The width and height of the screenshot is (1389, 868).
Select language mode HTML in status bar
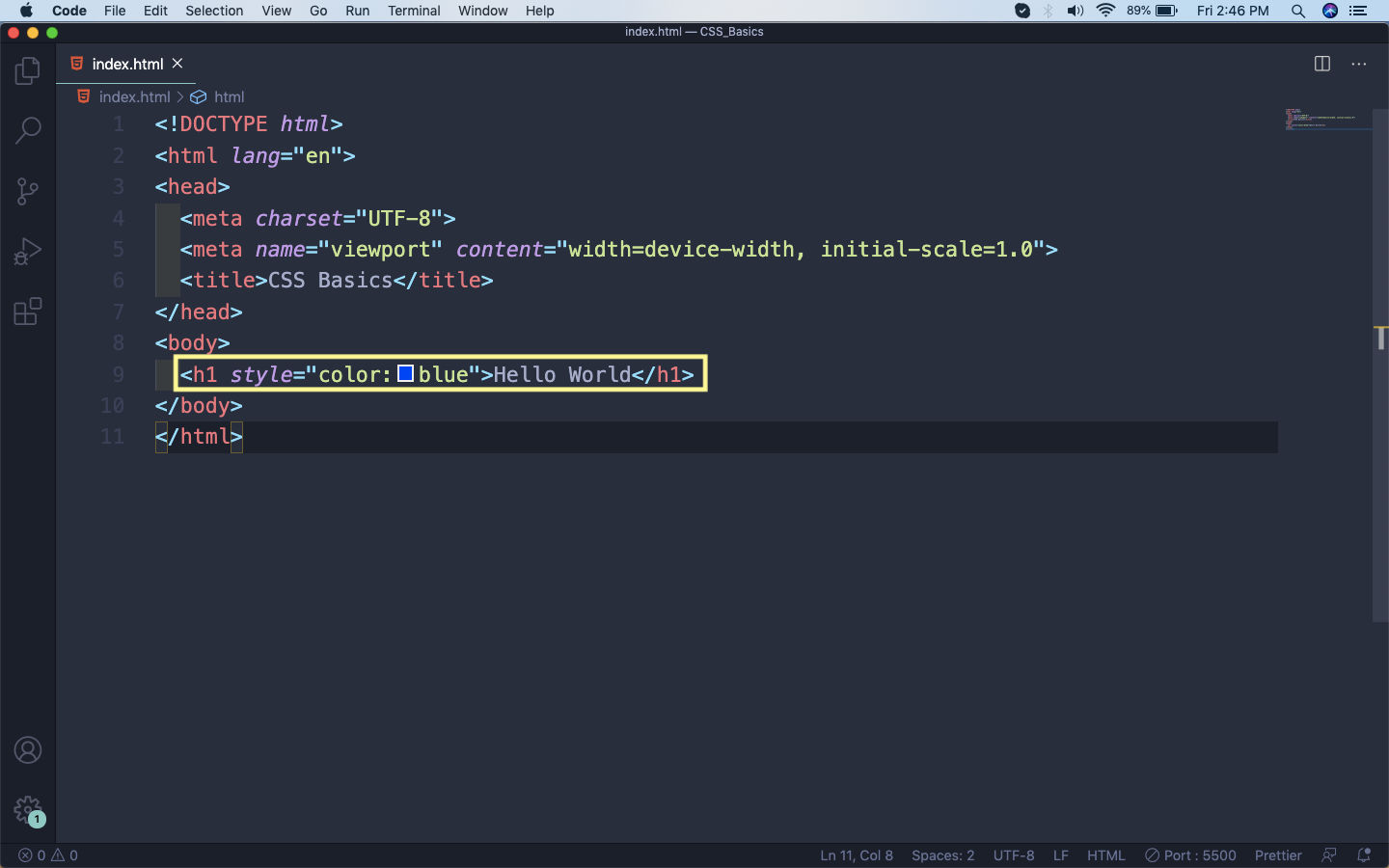[x=1106, y=855]
